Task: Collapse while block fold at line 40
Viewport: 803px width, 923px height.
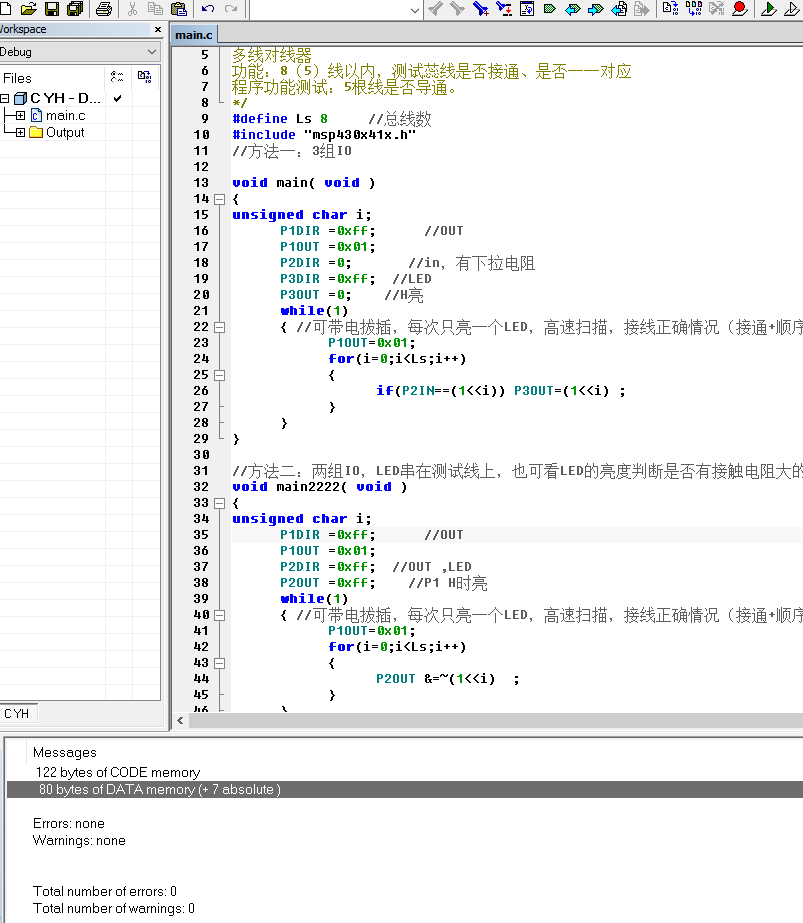Action: pos(220,615)
